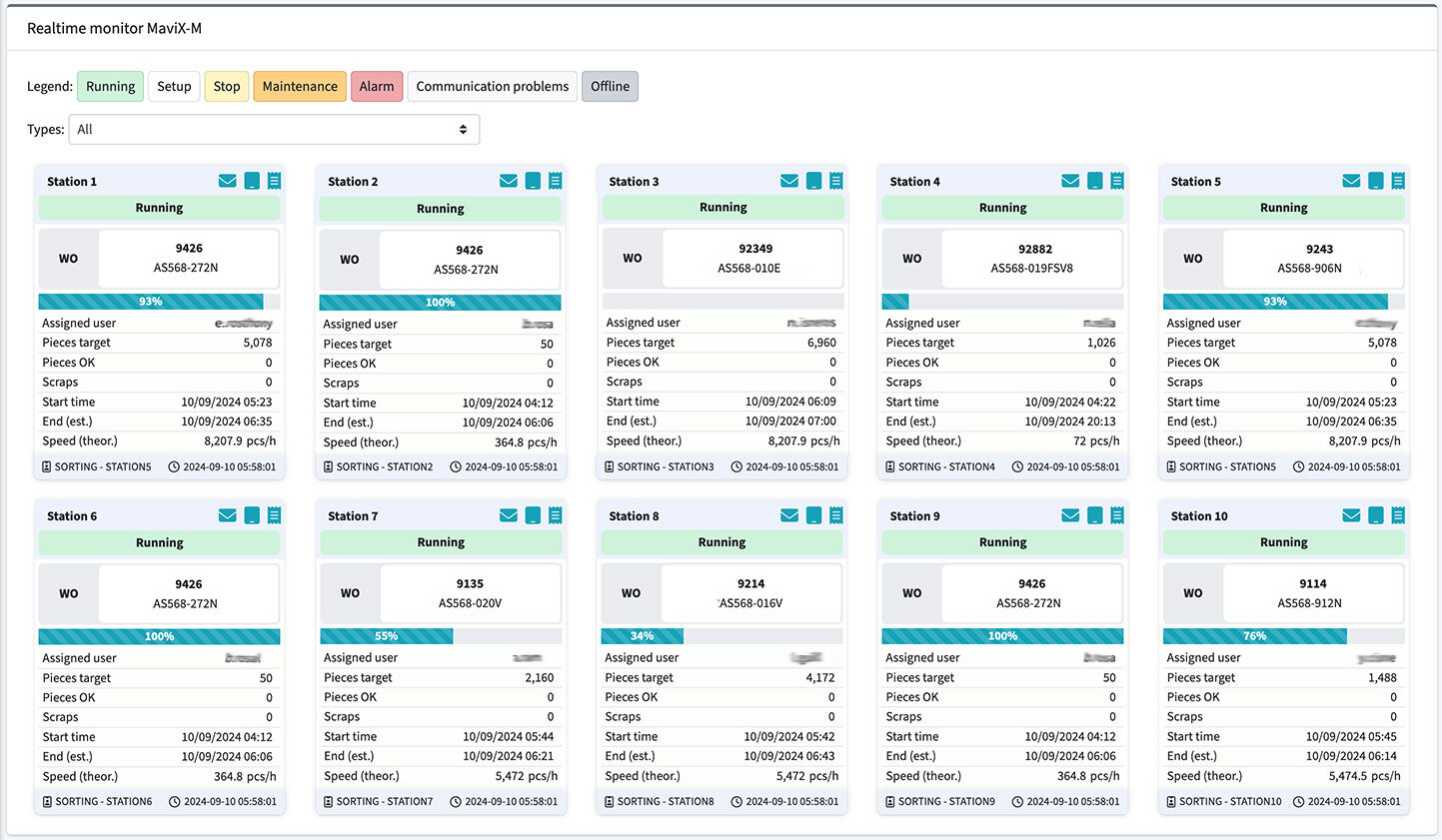The height and width of the screenshot is (840, 1442).
Task: Click the receipt list icon on Station 3
Action: 836,181
